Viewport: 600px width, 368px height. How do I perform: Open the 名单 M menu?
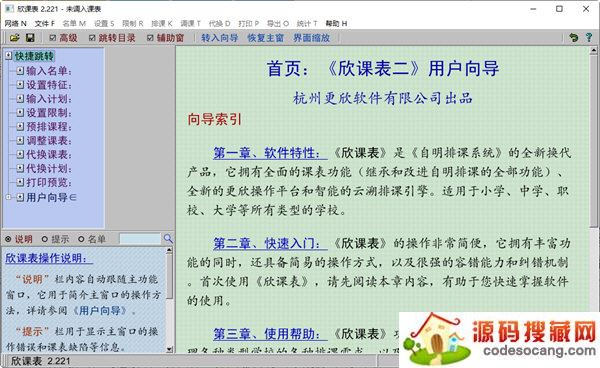(74, 23)
